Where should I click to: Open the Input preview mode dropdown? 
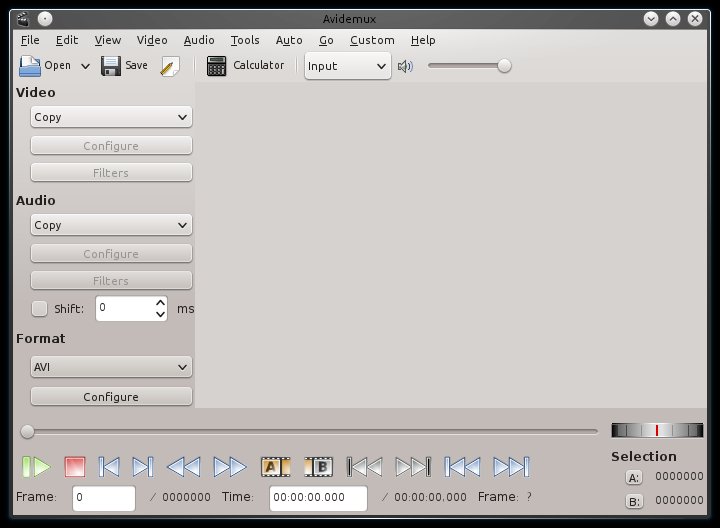pyautogui.click(x=348, y=66)
